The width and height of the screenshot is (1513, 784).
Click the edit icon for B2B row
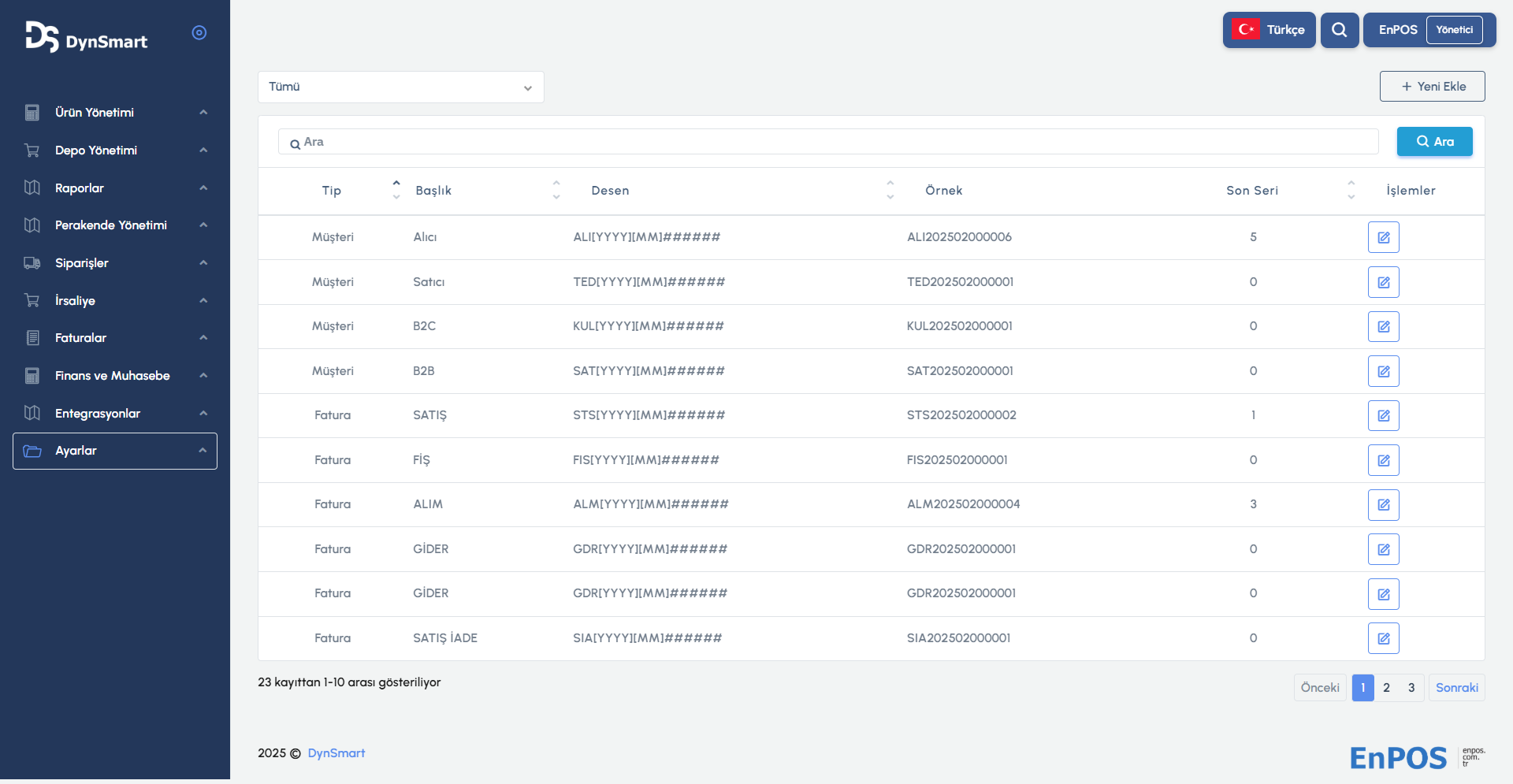(x=1383, y=371)
